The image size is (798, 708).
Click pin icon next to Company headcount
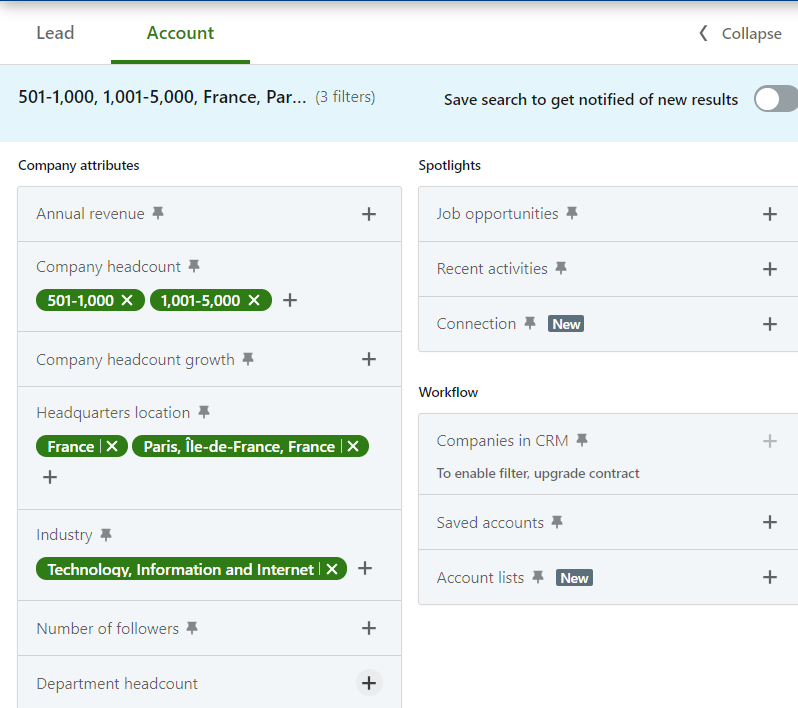click(194, 267)
